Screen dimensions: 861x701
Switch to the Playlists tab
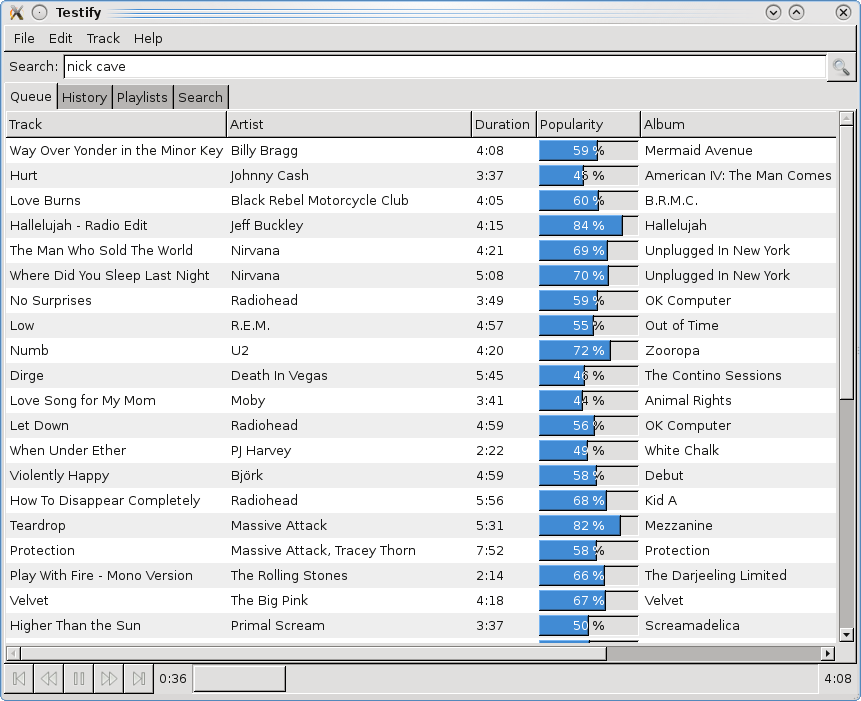[x=142, y=97]
